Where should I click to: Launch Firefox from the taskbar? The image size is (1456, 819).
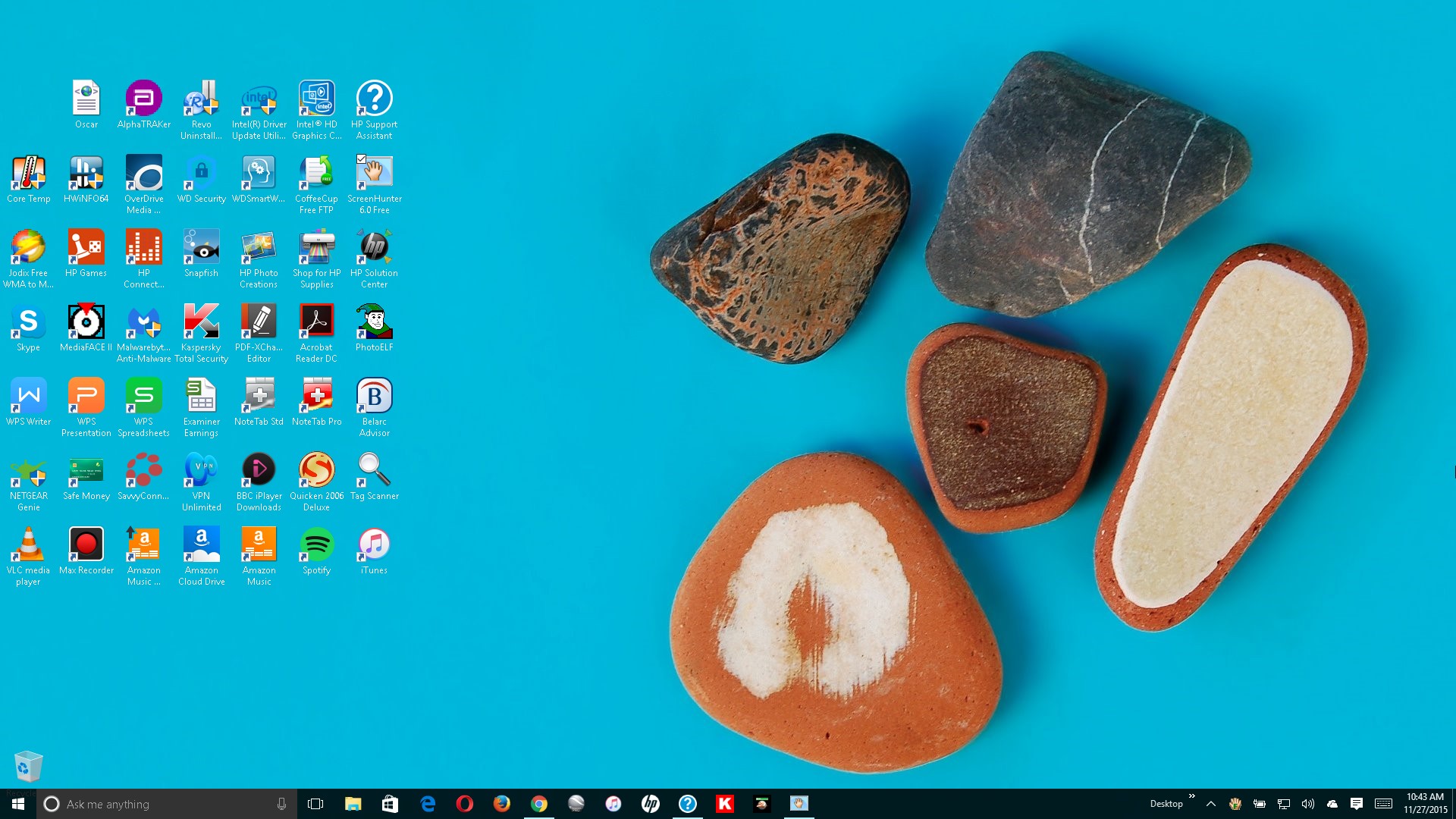click(x=501, y=804)
